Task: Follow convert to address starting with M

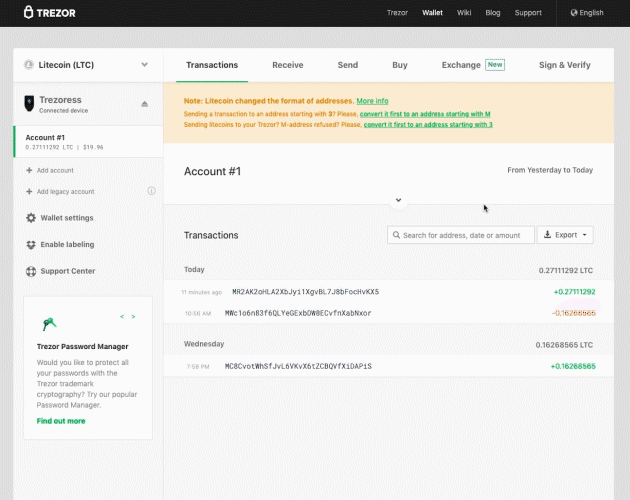Action: coord(425,114)
